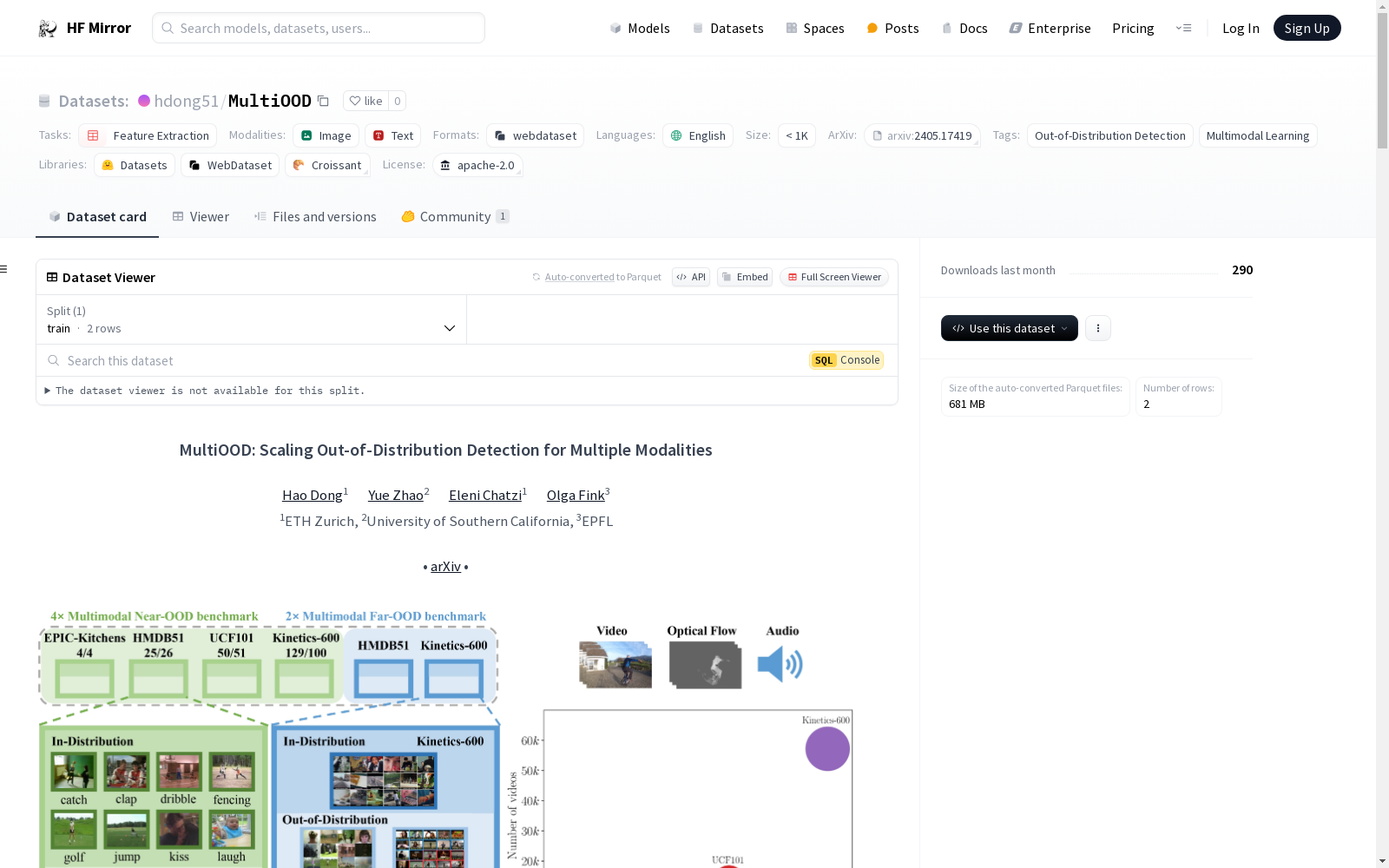This screenshot has width=1389, height=868.
Task: Open the Community tab
Action: [455, 217]
